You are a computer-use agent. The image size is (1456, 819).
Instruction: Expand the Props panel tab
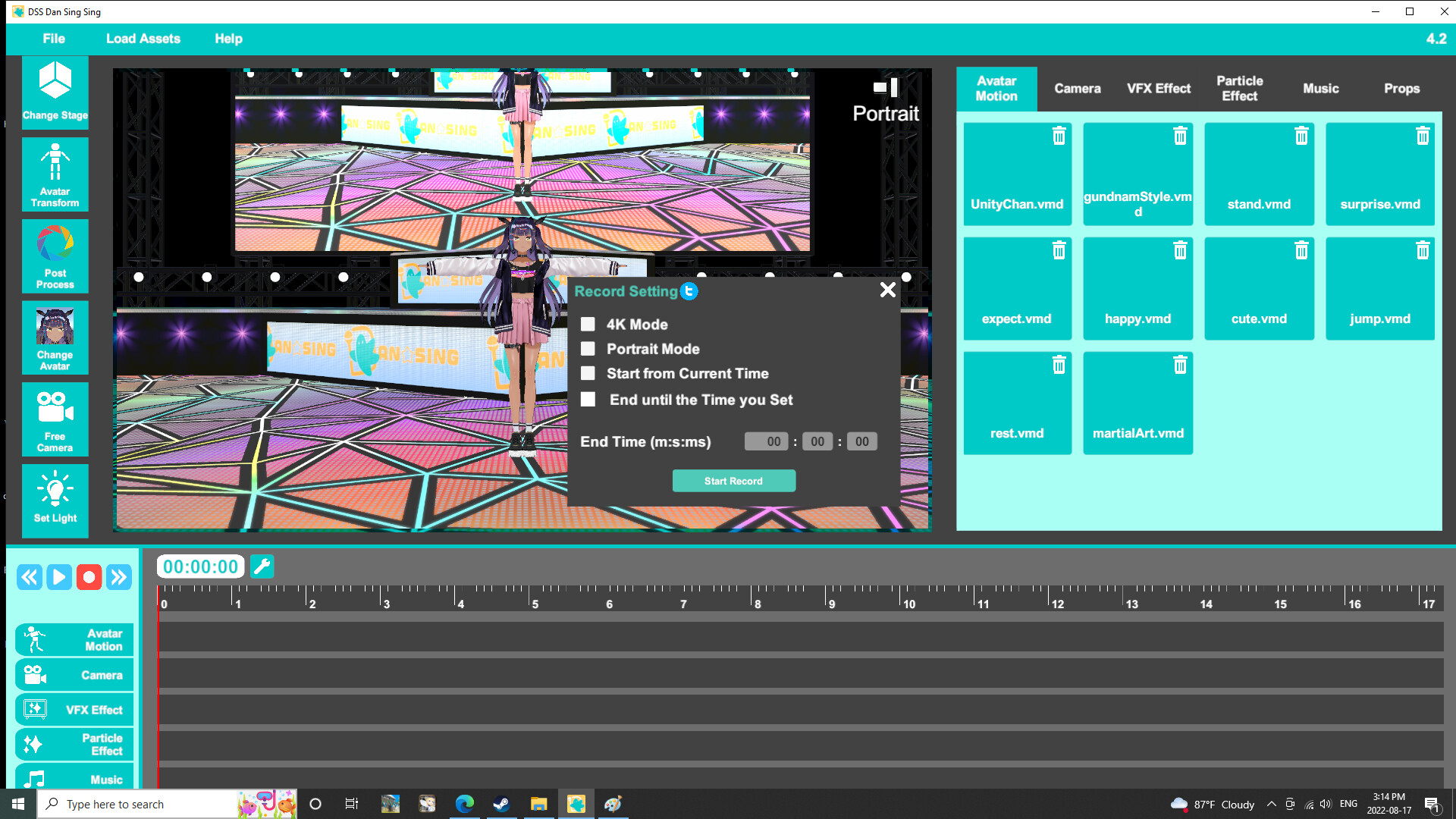(x=1401, y=88)
